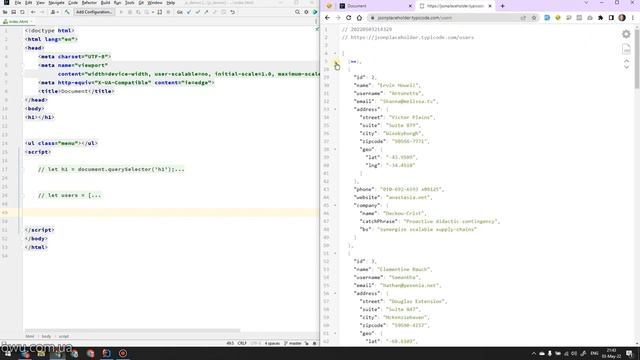640x360 pixels.
Task: Click the browser address bar URL
Action: coord(414,18)
